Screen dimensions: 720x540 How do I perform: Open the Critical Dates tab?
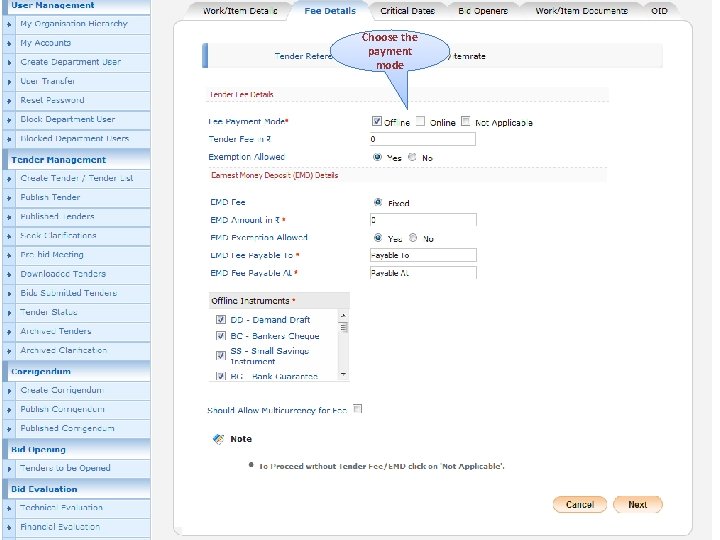(x=407, y=11)
